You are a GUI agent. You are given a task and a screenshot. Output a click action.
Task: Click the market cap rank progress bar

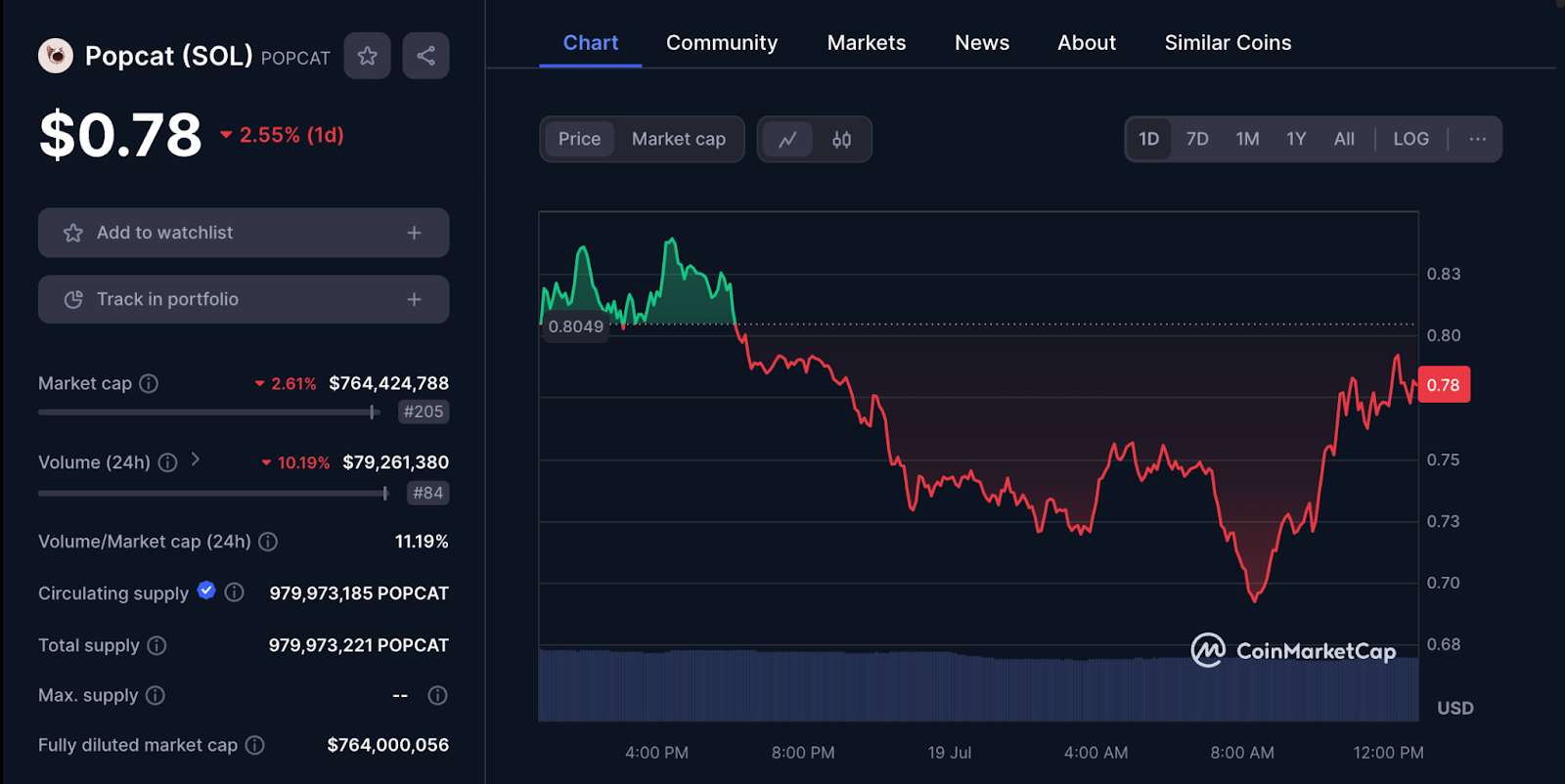coord(208,413)
